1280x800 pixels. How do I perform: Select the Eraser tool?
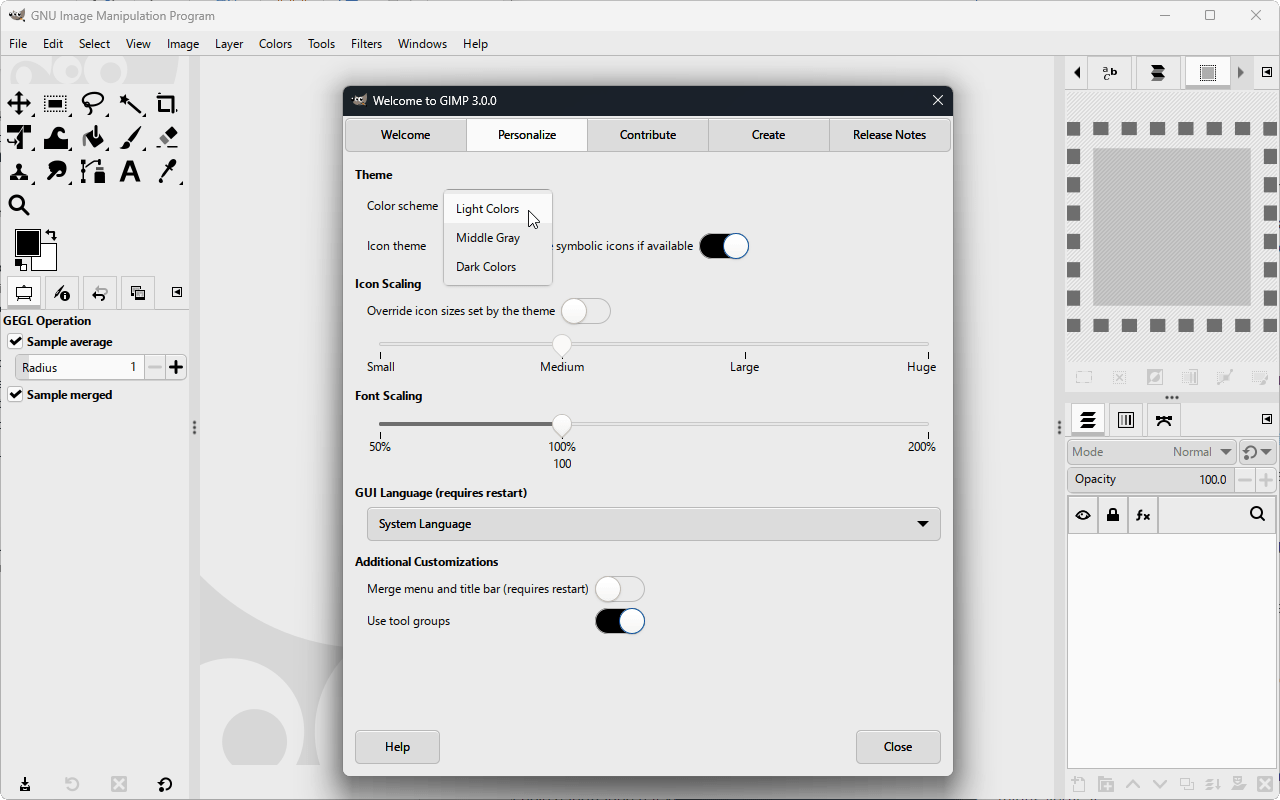(167, 137)
